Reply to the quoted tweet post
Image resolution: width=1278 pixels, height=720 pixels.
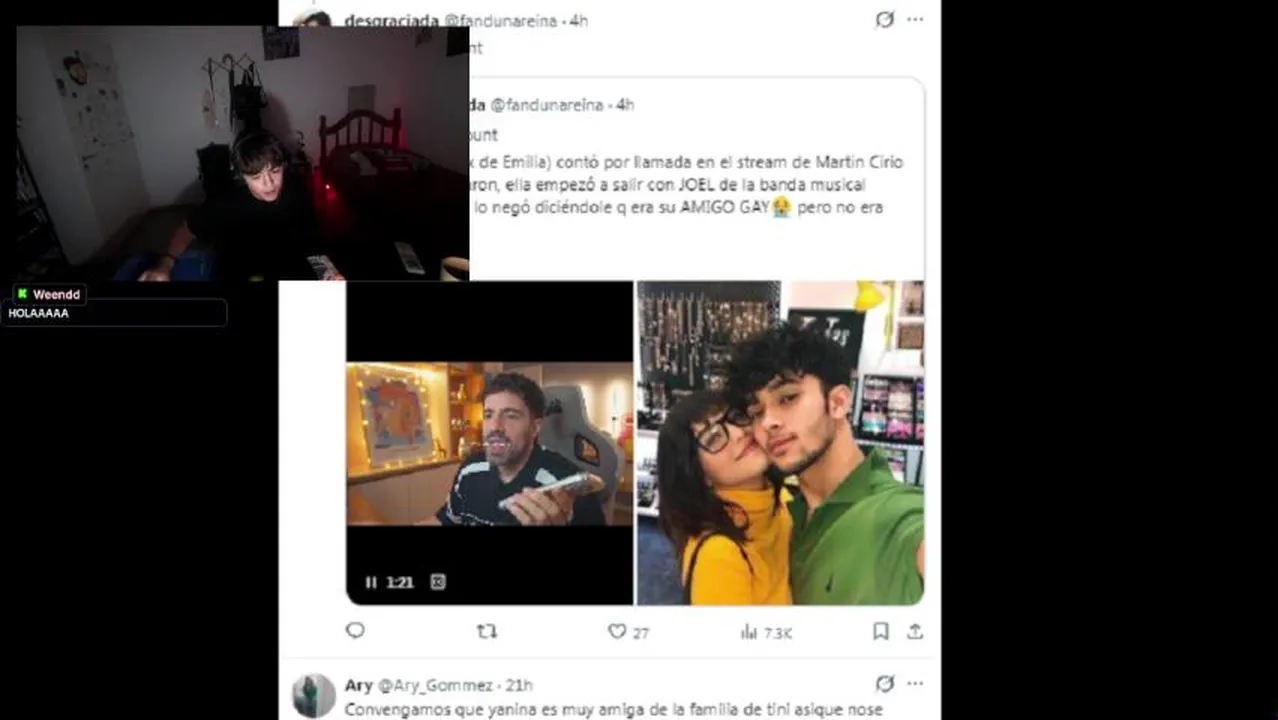coord(355,631)
